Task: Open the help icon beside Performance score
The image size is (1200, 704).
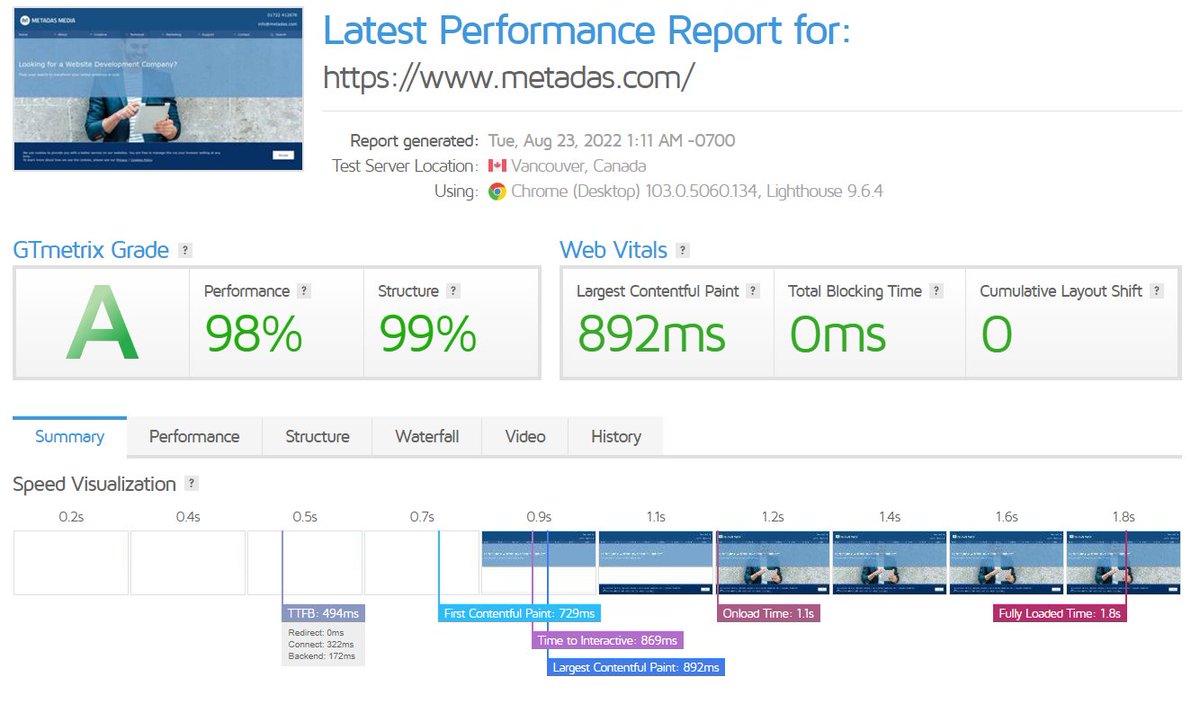Action: (x=304, y=291)
